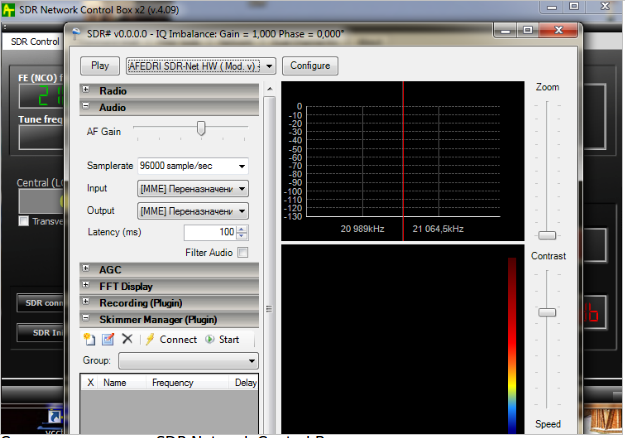Click the 21 064,5kHz frequency label
625x438 pixels.
[438, 229]
